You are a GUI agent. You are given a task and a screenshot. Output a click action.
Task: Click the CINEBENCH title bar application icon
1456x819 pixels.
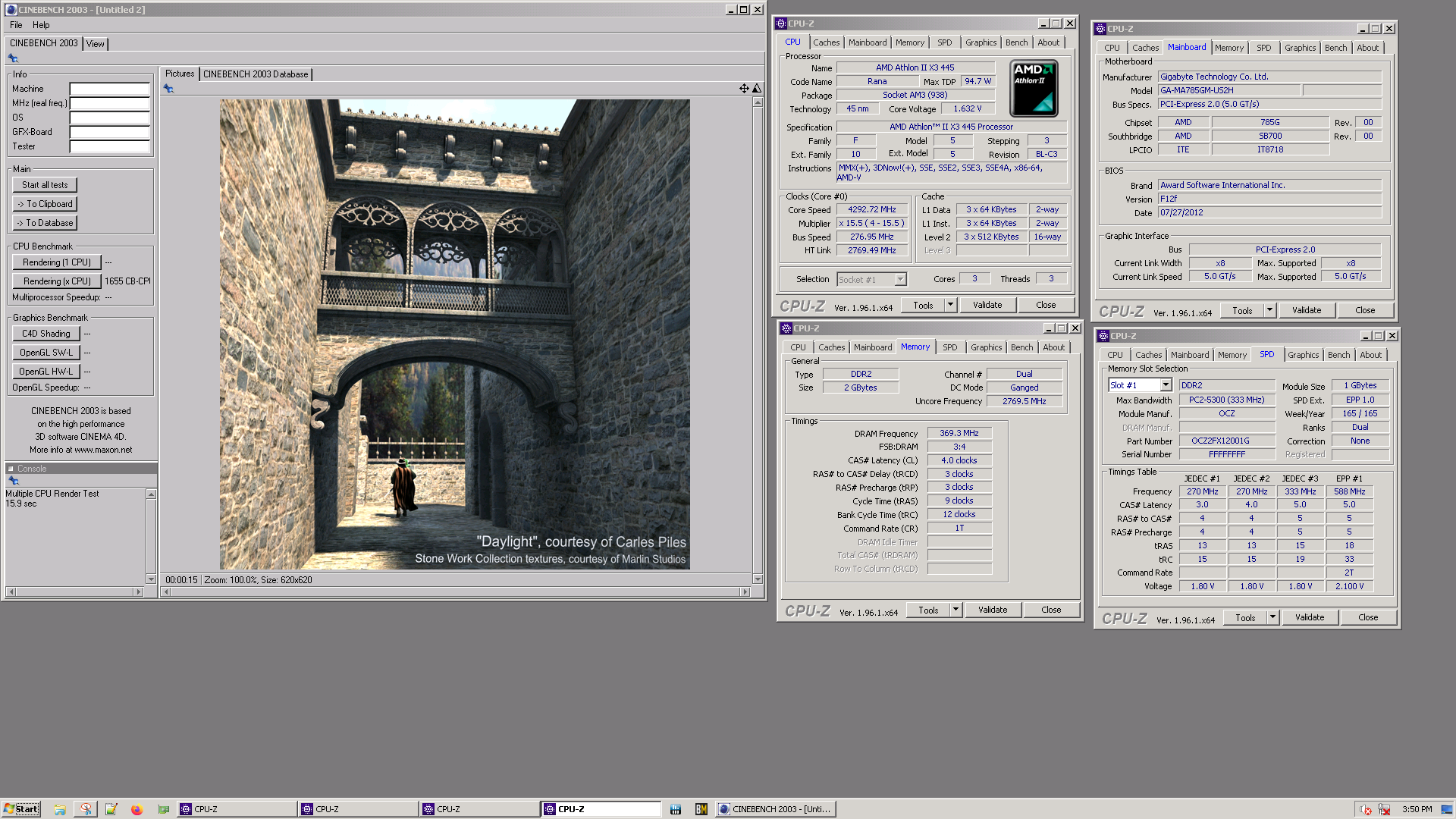[x=11, y=10]
